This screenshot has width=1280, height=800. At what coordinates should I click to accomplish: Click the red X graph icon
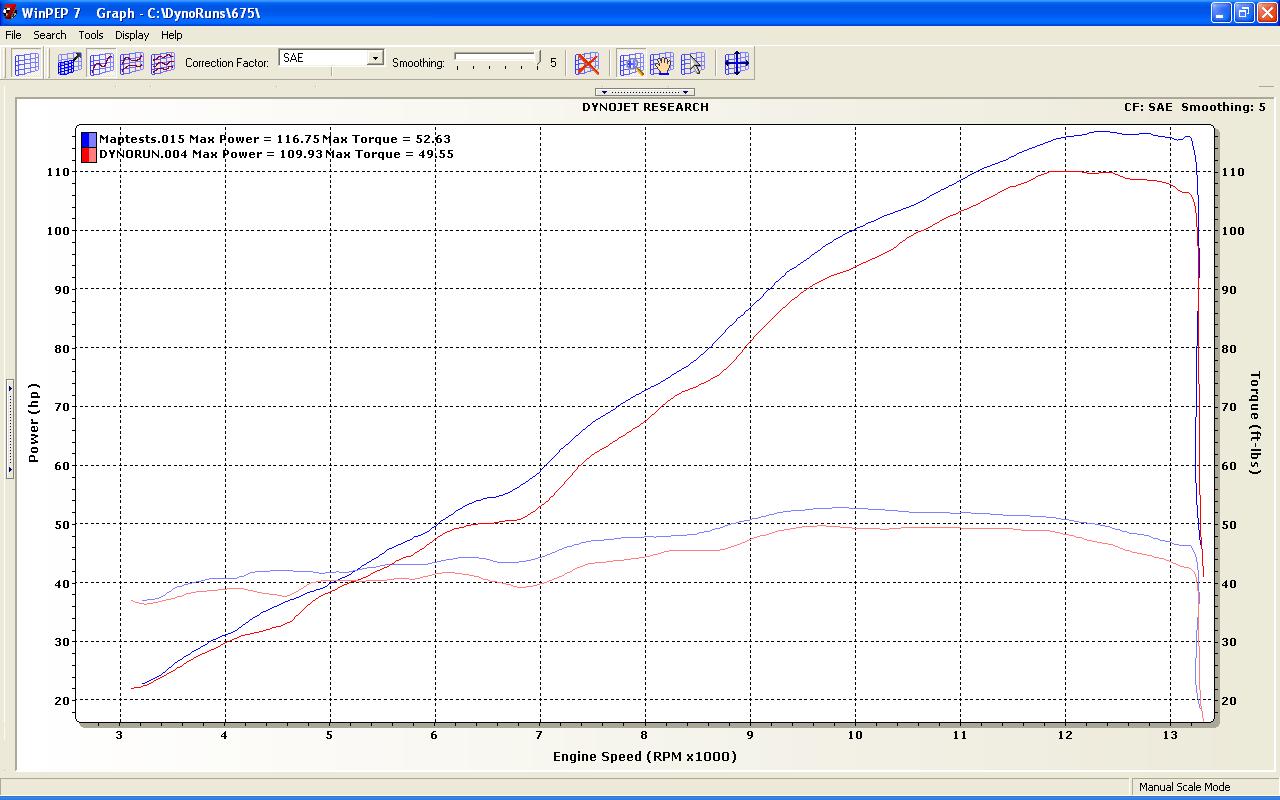588,63
